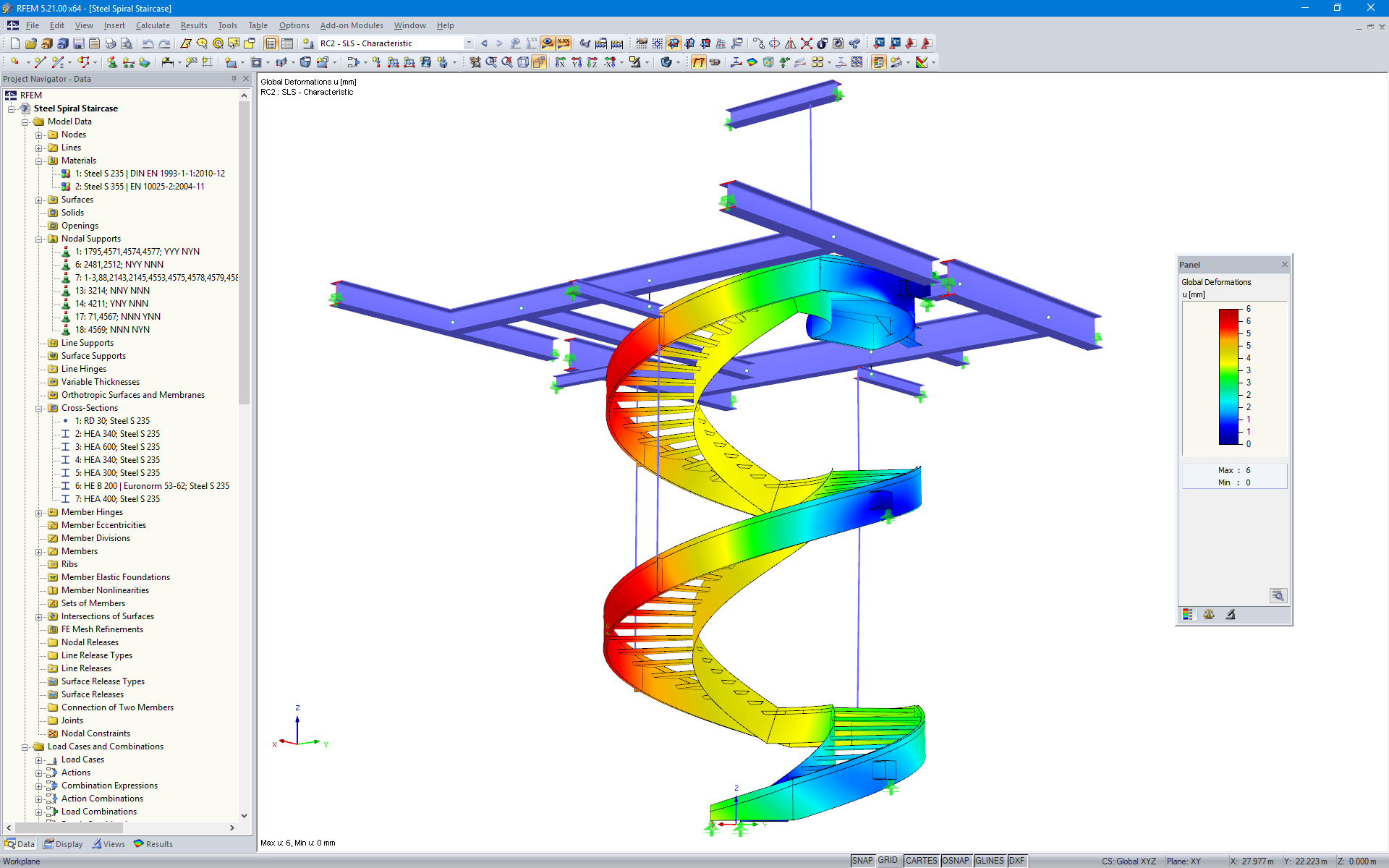This screenshot has width=1389, height=868.
Task: Open the Calculate menu
Action: click(153, 25)
